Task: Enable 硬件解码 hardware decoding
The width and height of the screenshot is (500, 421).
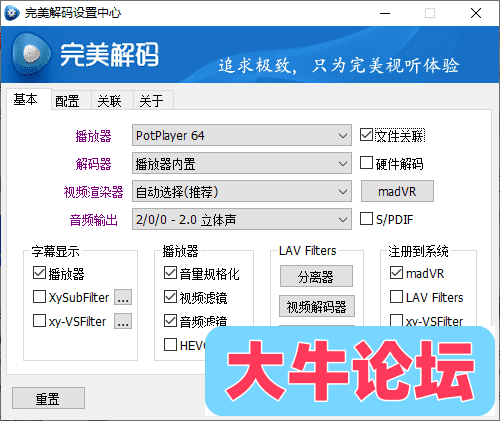Action: [x=366, y=163]
